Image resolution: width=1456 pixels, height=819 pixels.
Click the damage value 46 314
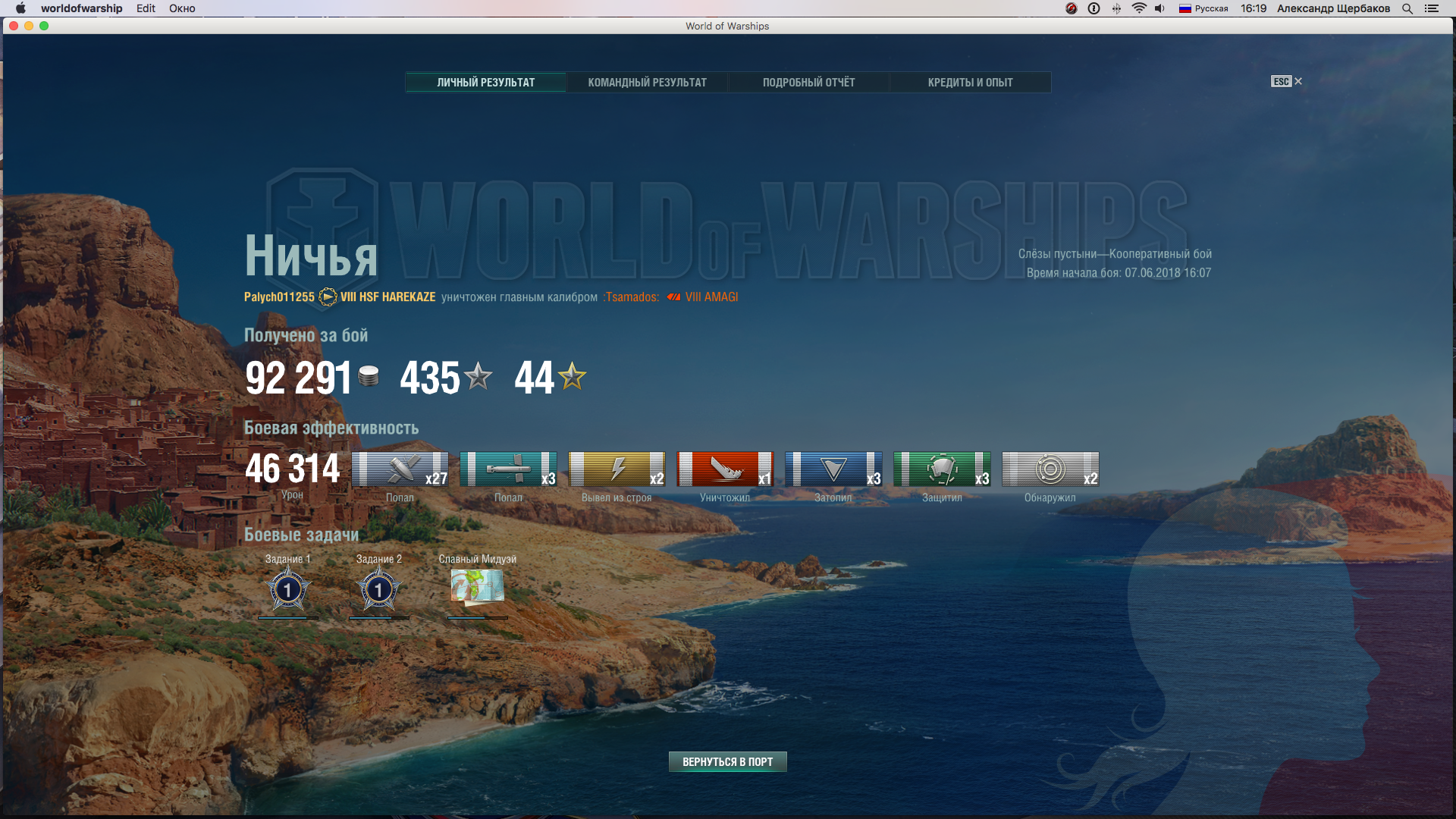coord(292,469)
